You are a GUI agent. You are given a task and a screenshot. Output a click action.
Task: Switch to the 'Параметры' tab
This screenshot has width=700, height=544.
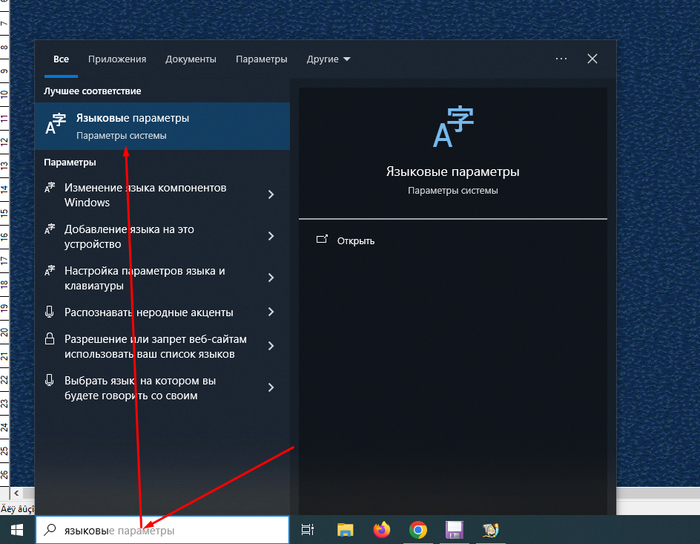[262, 59]
